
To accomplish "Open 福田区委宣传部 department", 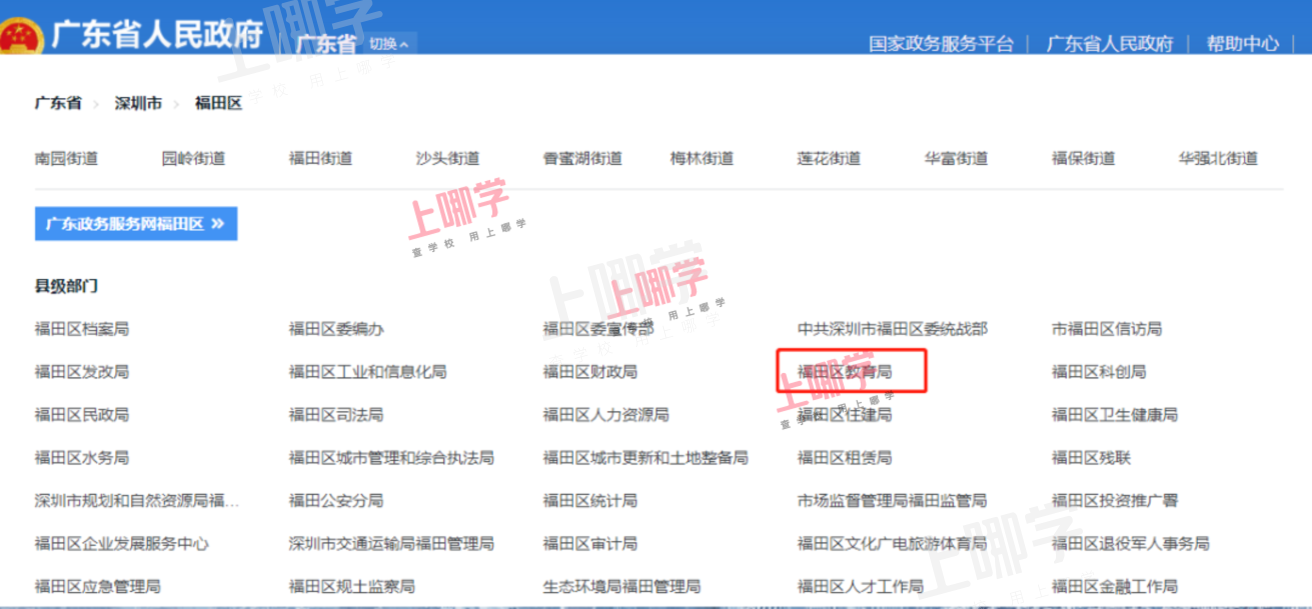I will [x=598, y=329].
